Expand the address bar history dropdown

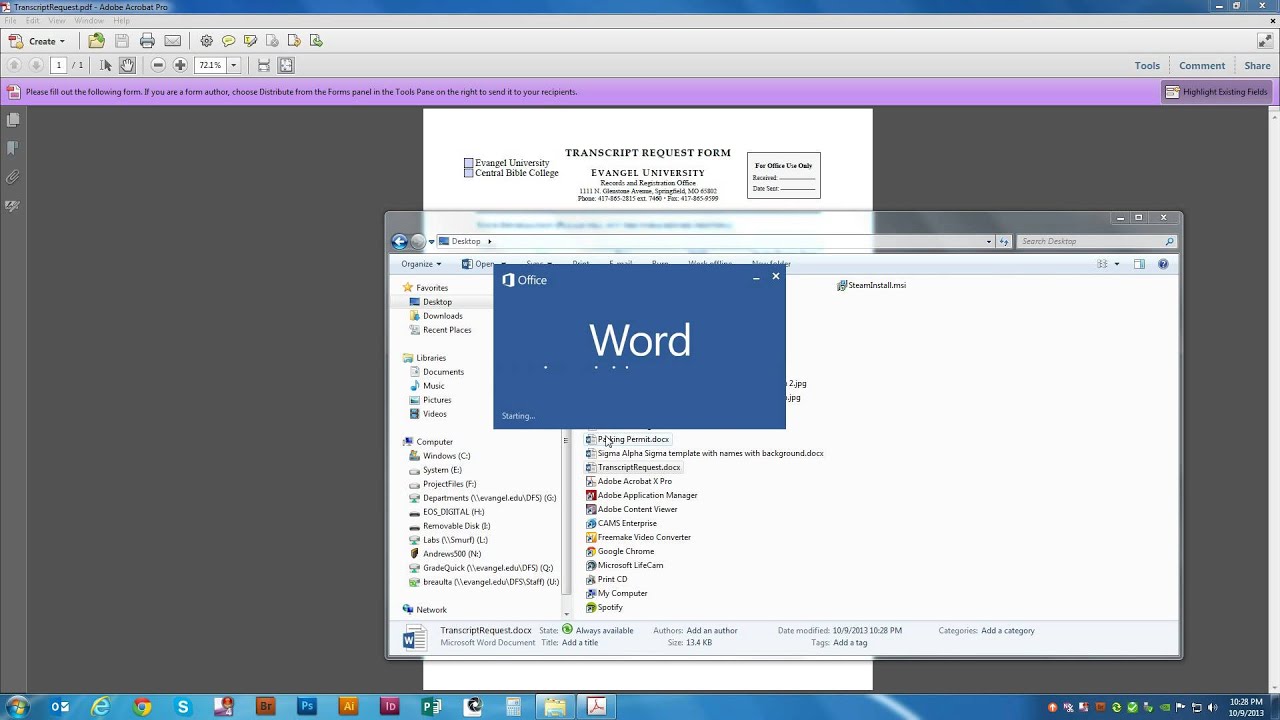click(x=989, y=241)
